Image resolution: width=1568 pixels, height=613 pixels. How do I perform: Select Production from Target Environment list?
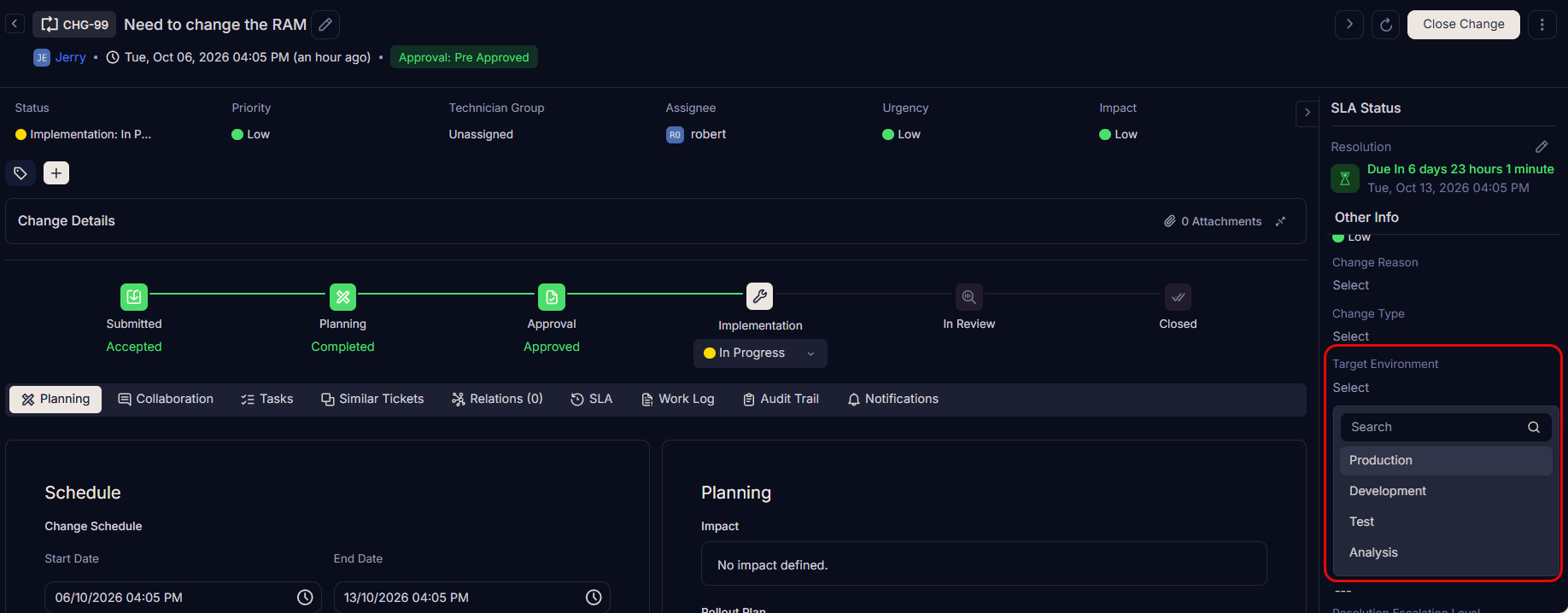click(1445, 460)
